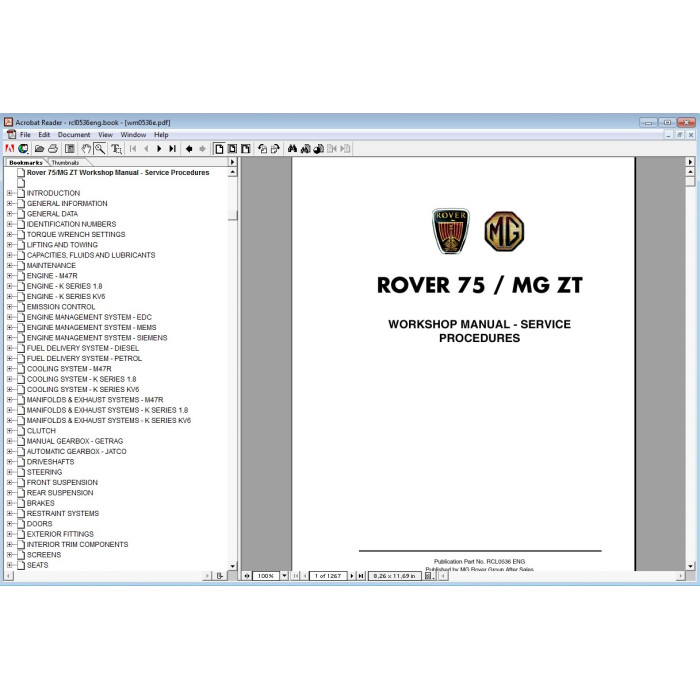Open ENGINE - K SERIES KV6 bookmark
Screen dimensions: 700x700
(66, 296)
